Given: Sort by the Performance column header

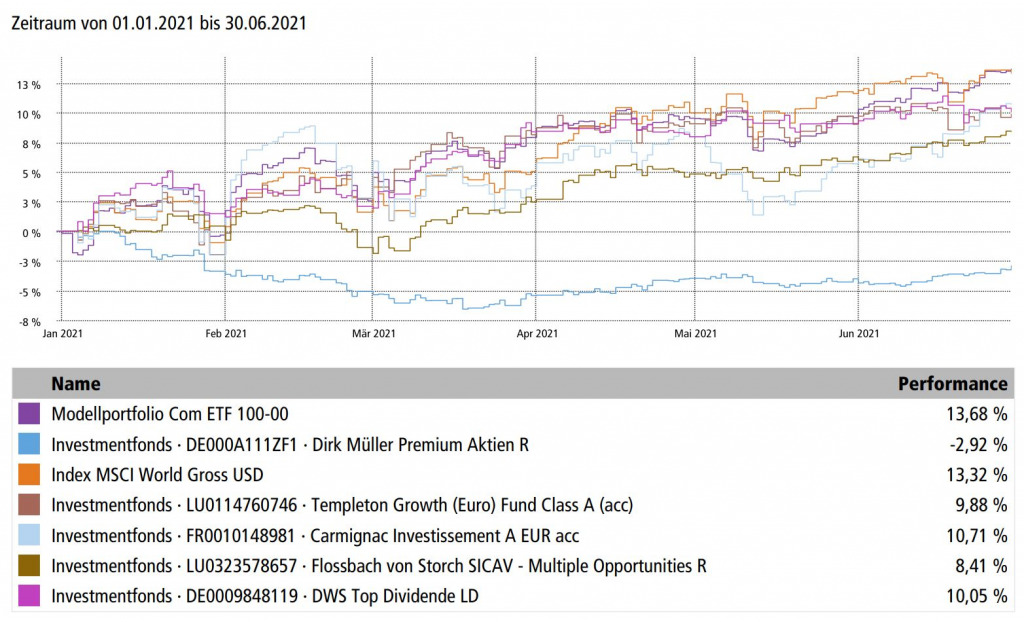Looking at the screenshot, I should [x=952, y=383].
